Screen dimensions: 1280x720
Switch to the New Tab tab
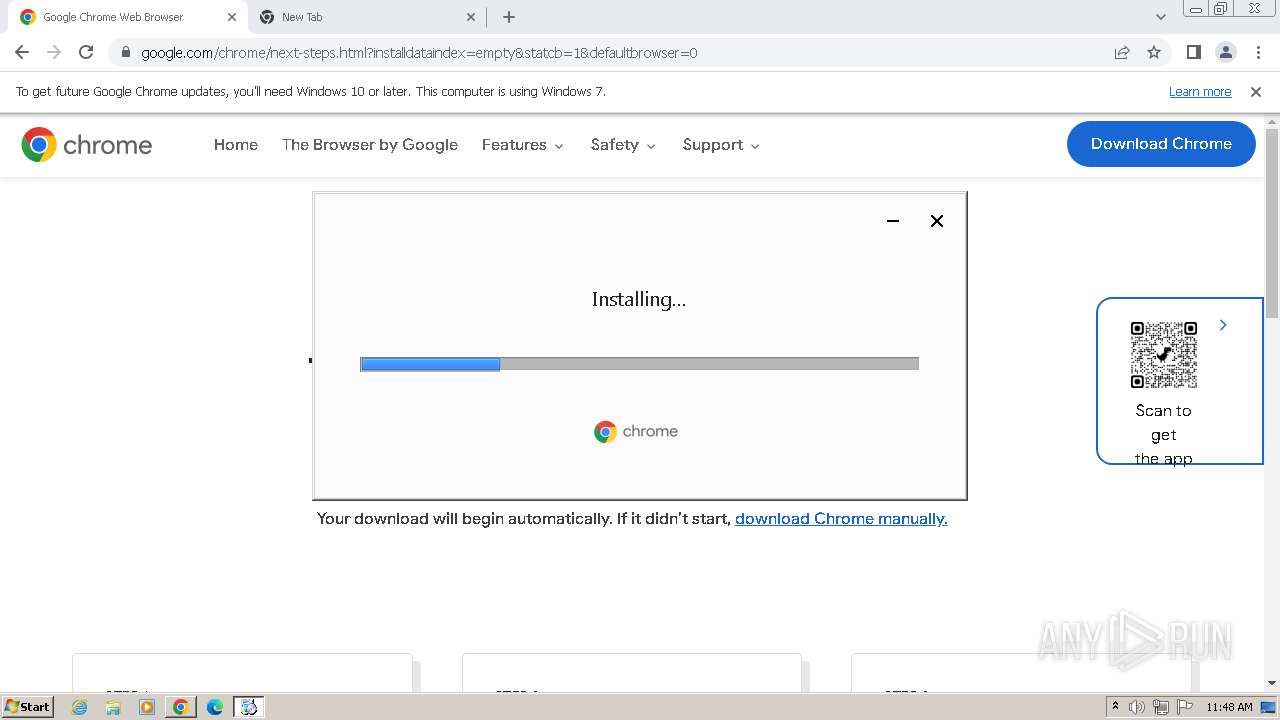367,17
